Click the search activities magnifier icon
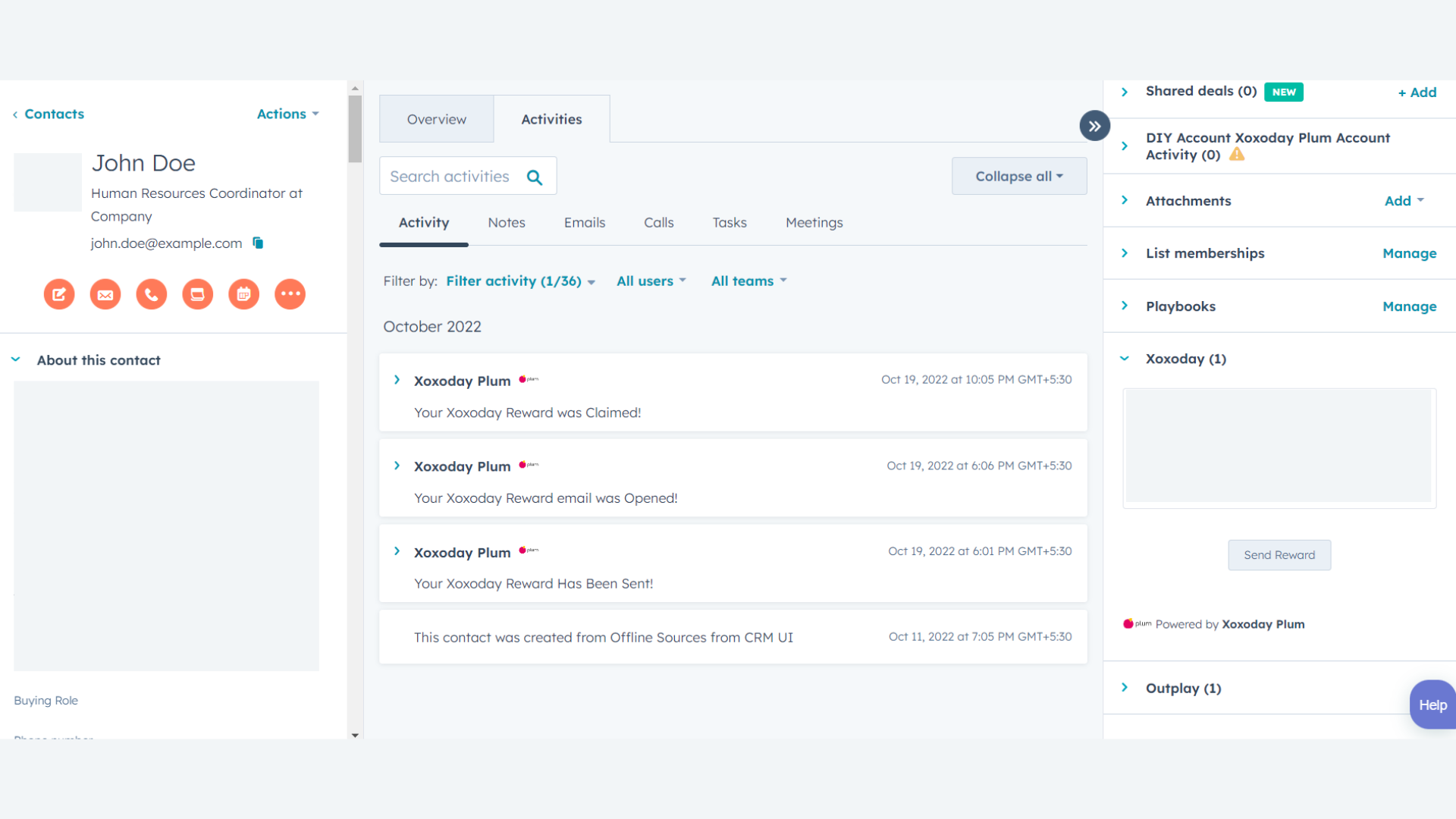 pyautogui.click(x=535, y=176)
